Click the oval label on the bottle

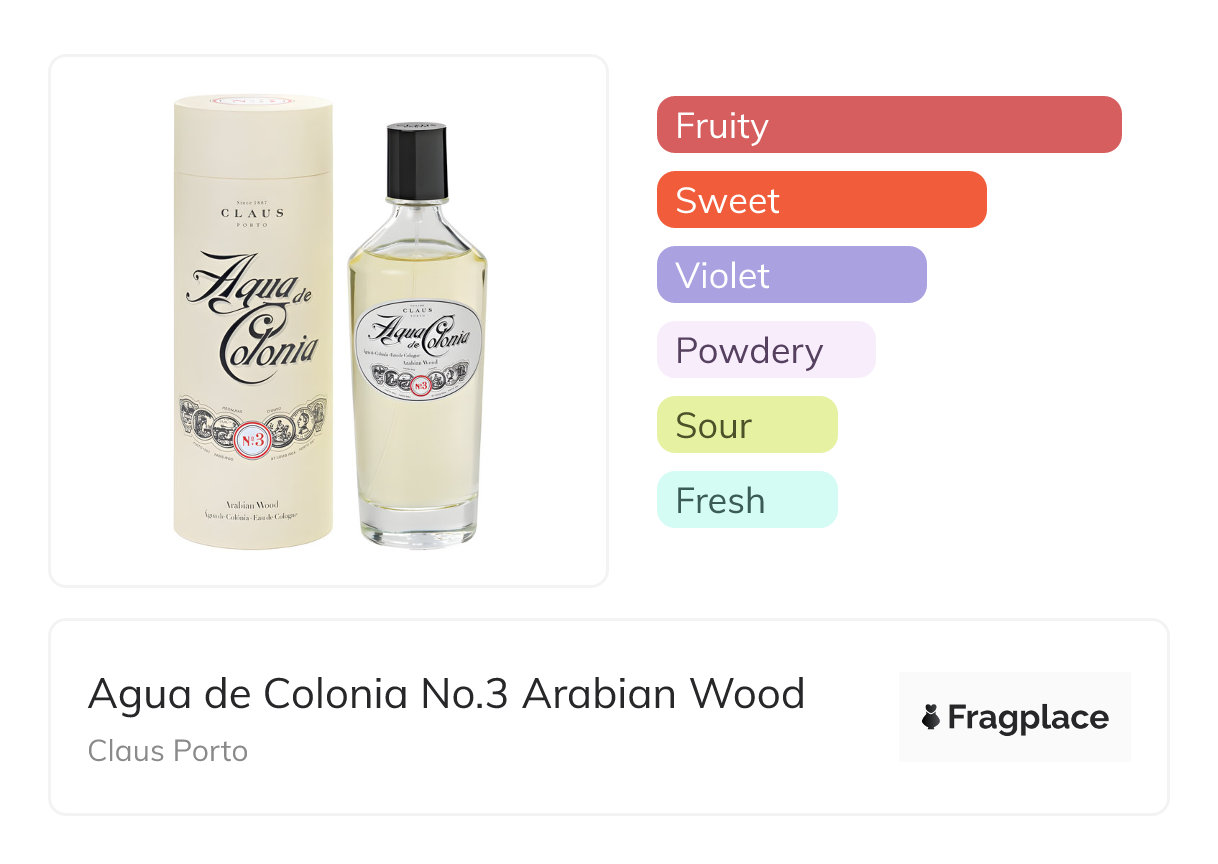point(419,351)
